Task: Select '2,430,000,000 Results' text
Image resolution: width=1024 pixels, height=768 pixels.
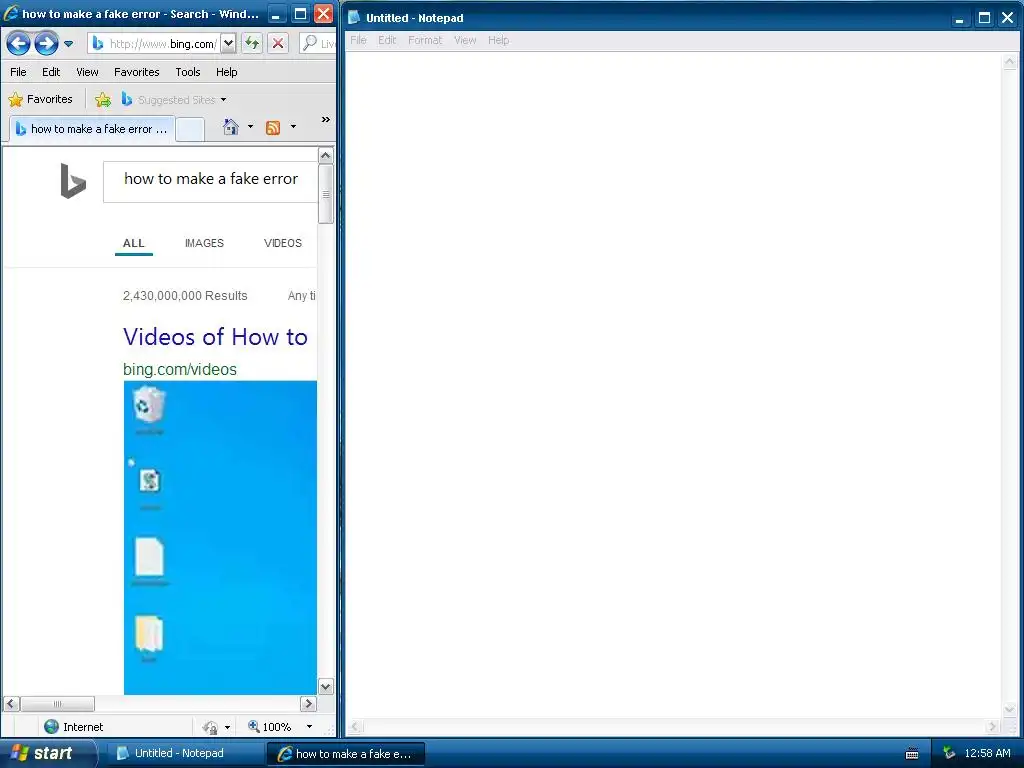Action: [185, 296]
